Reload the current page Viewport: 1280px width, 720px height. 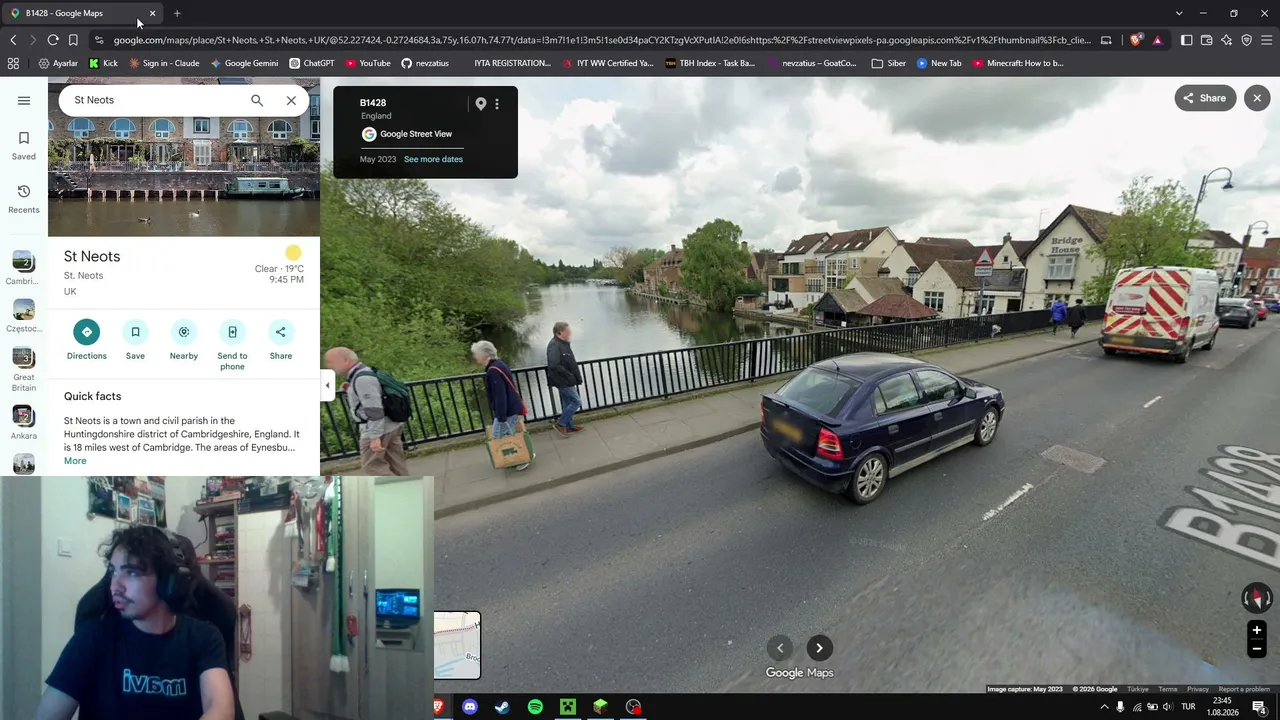[x=53, y=40]
